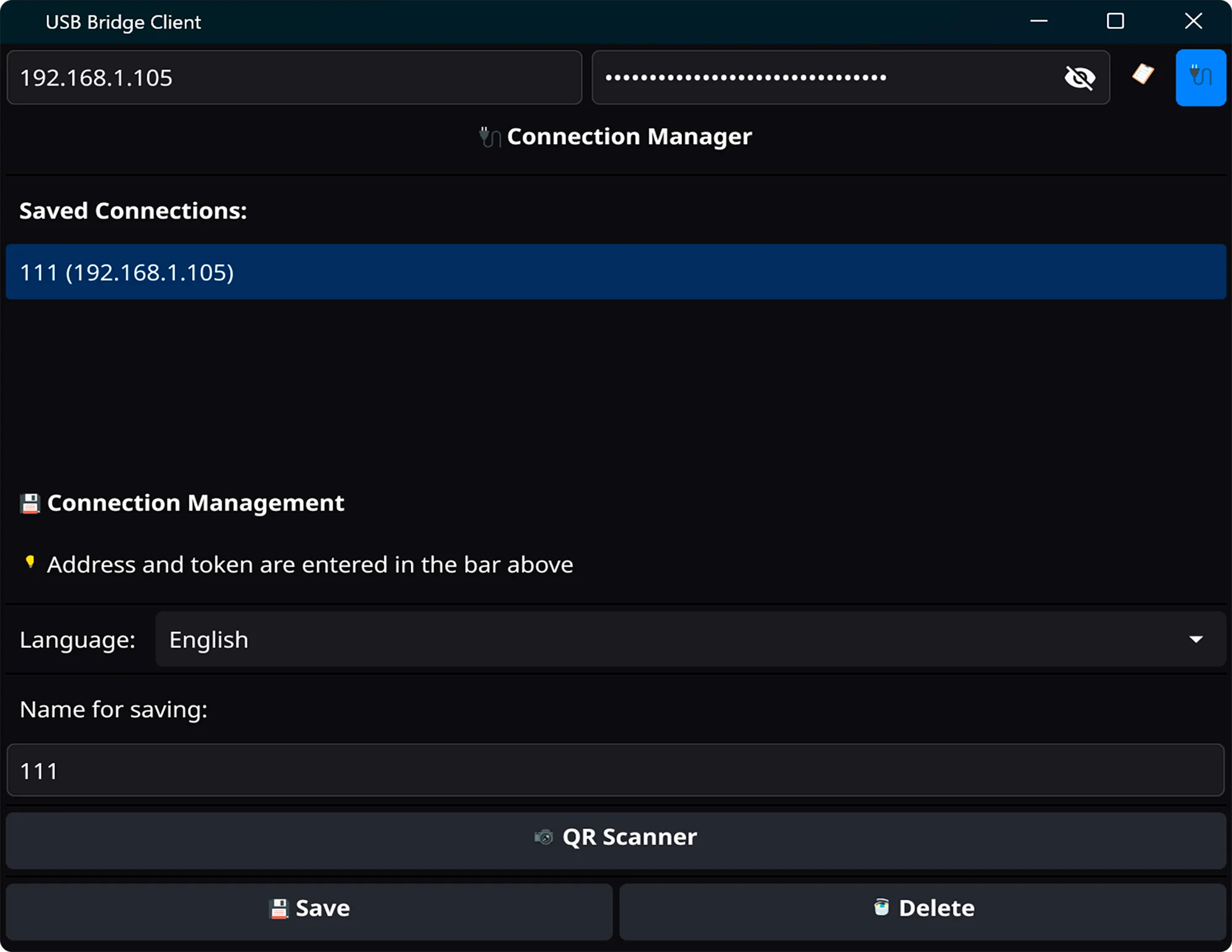Click the floppy disk icon on Save button
Viewport: 1232px width, 952px height.
pos(278,907)
